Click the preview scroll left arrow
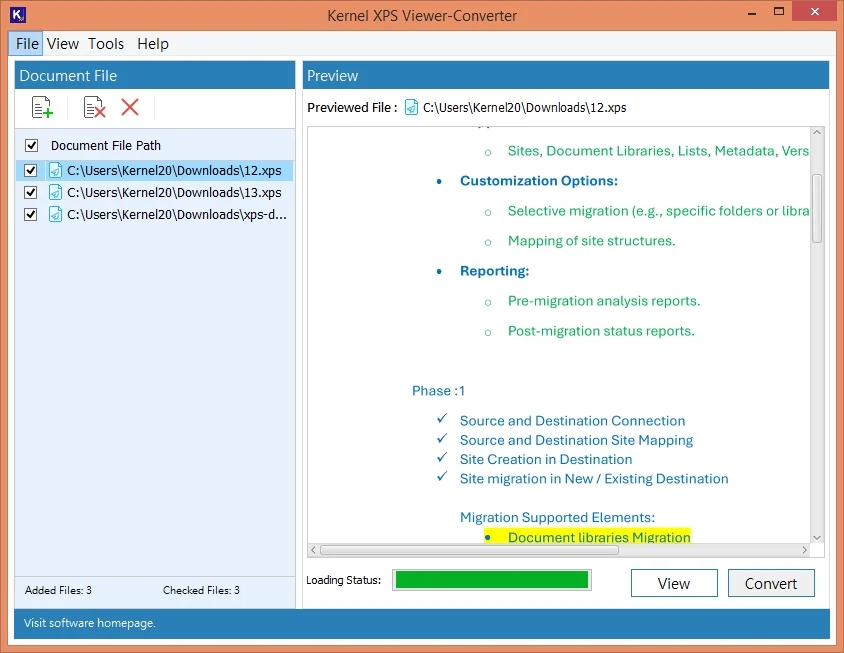The height and width of the screenshot is (653, 844). [313, 550]
